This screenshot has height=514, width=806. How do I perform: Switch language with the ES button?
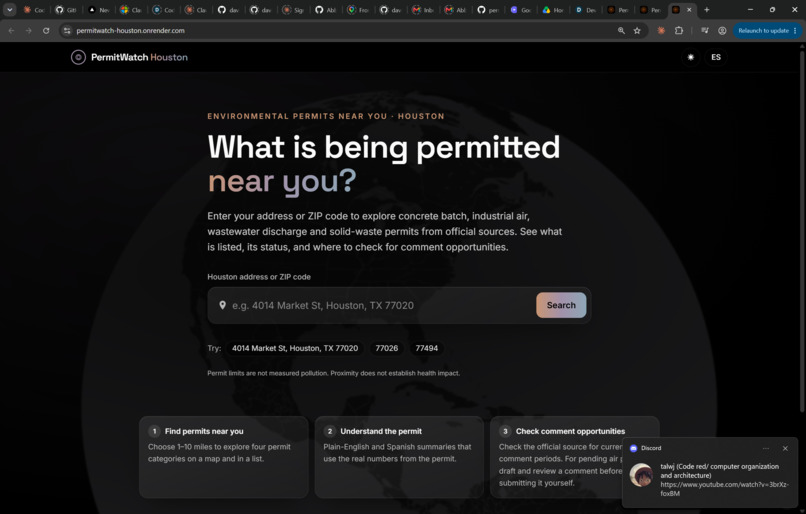point(716,57)
